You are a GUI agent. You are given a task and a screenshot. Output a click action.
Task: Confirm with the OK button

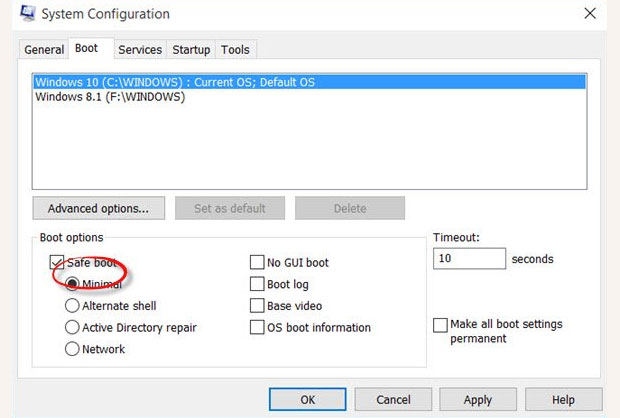pos(308,399)
